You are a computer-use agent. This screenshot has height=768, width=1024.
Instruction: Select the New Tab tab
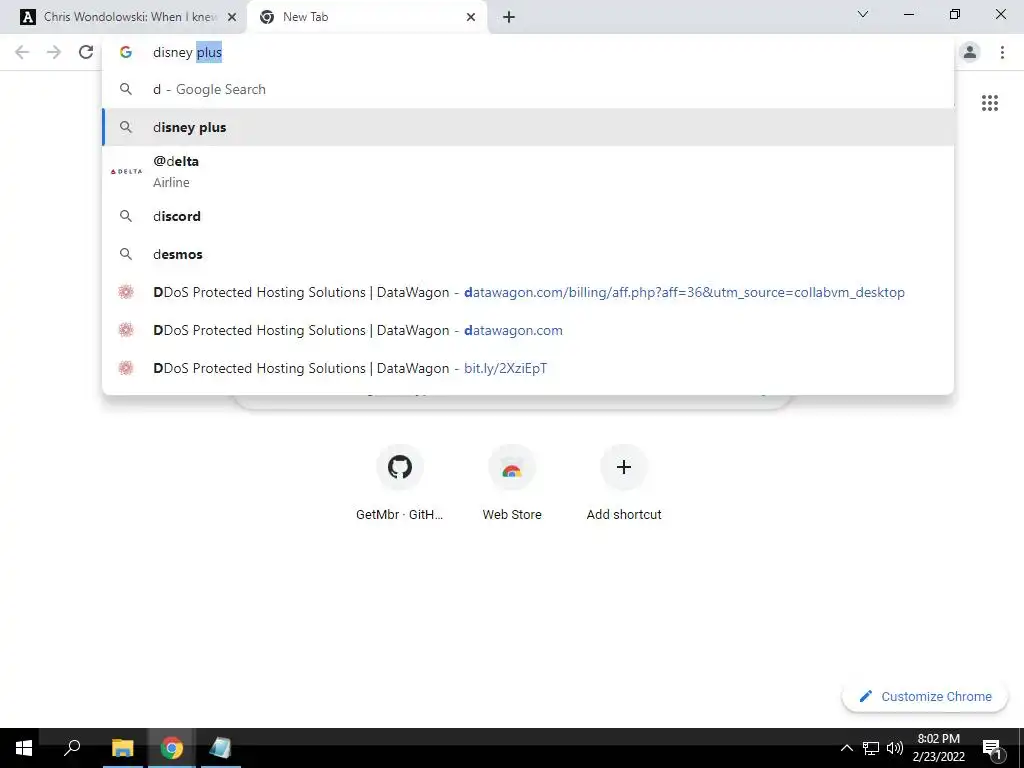tap(366, 17)
